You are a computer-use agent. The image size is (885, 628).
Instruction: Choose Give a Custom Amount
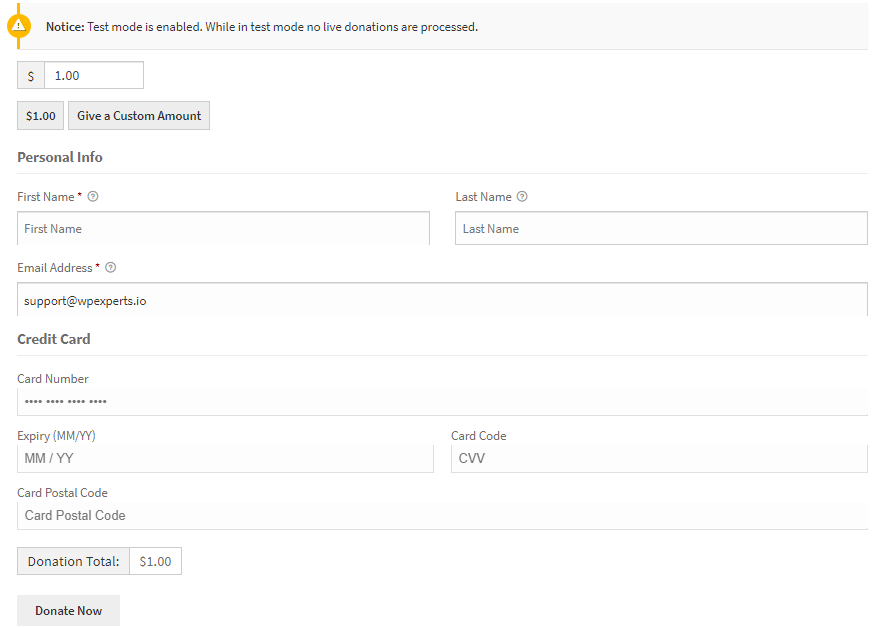pyautogui.click(x=139, y=116)
